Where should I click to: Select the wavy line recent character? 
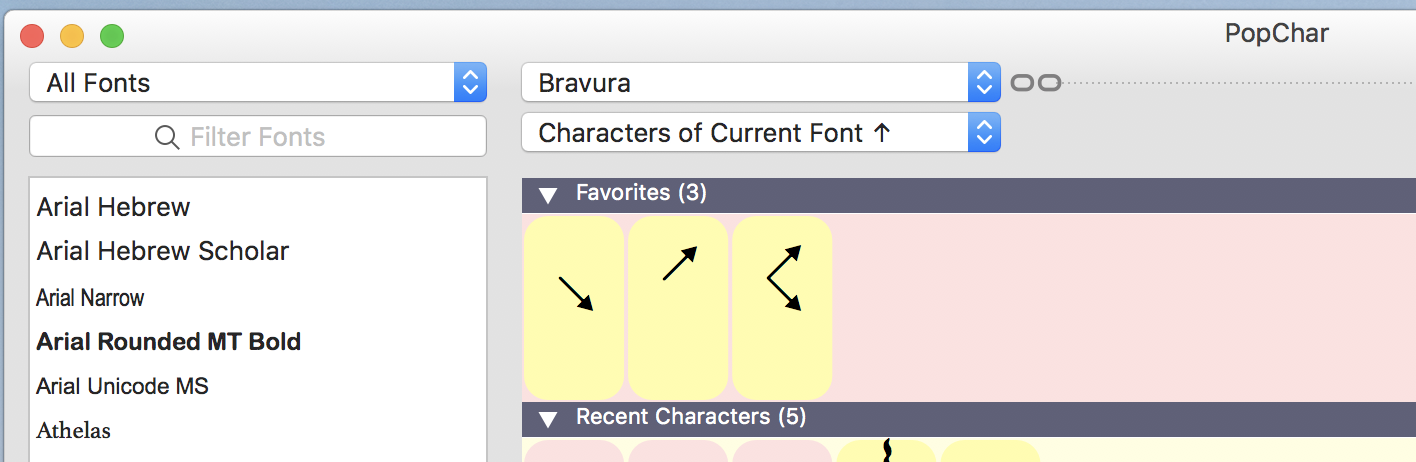pyautogui.click(x=886, y=451)
